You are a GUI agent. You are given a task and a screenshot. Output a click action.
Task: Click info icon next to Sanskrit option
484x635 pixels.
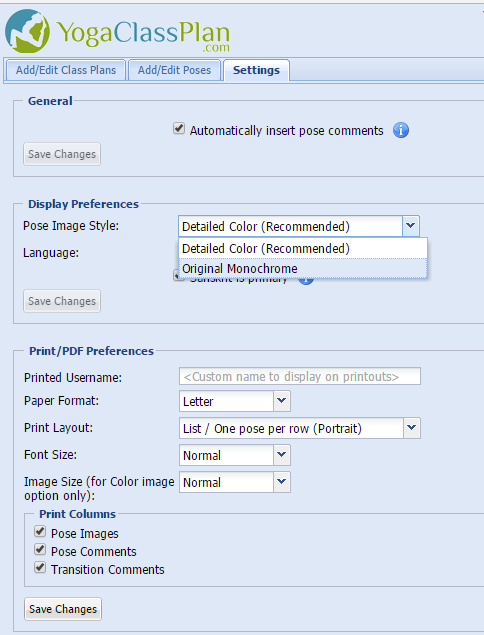click(x=306, y=280)
